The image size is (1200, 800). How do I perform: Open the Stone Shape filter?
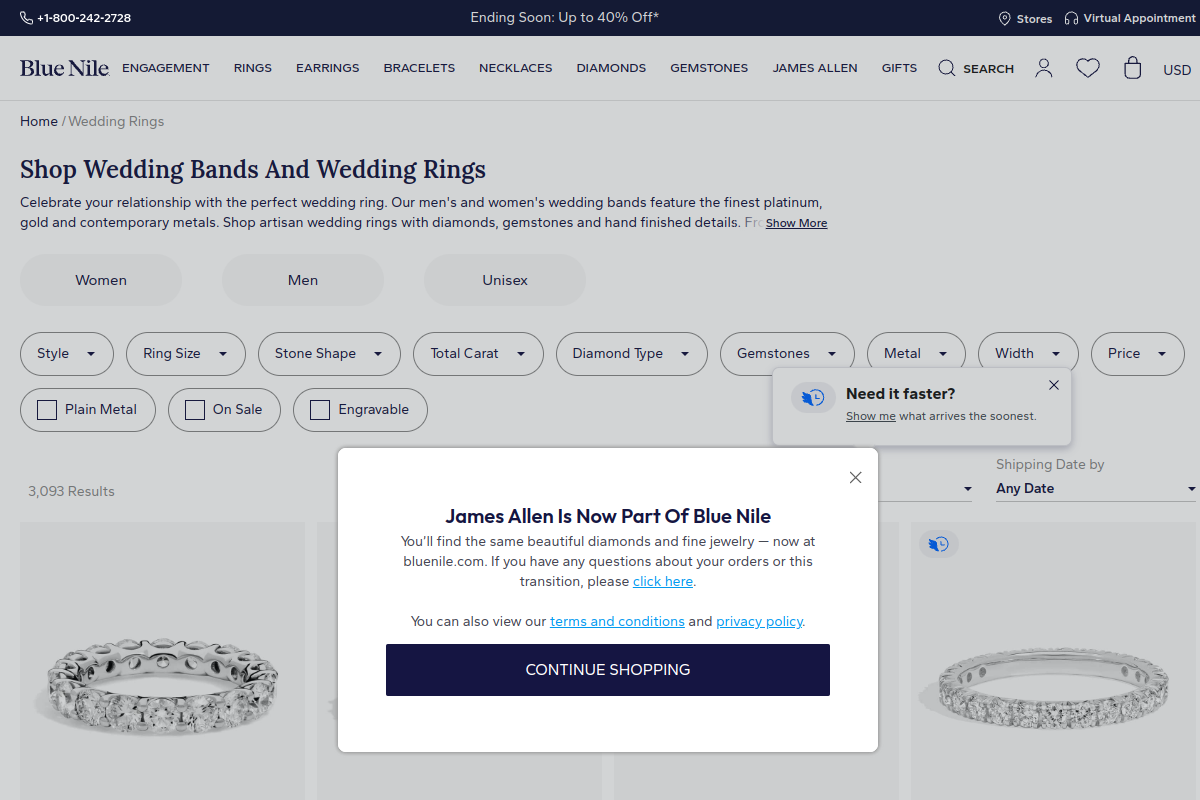tap(329, 354)
